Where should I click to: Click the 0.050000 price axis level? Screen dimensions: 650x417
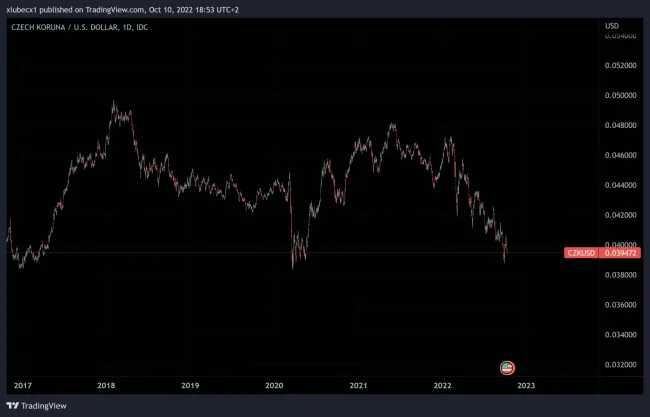[x=622, y=96]
